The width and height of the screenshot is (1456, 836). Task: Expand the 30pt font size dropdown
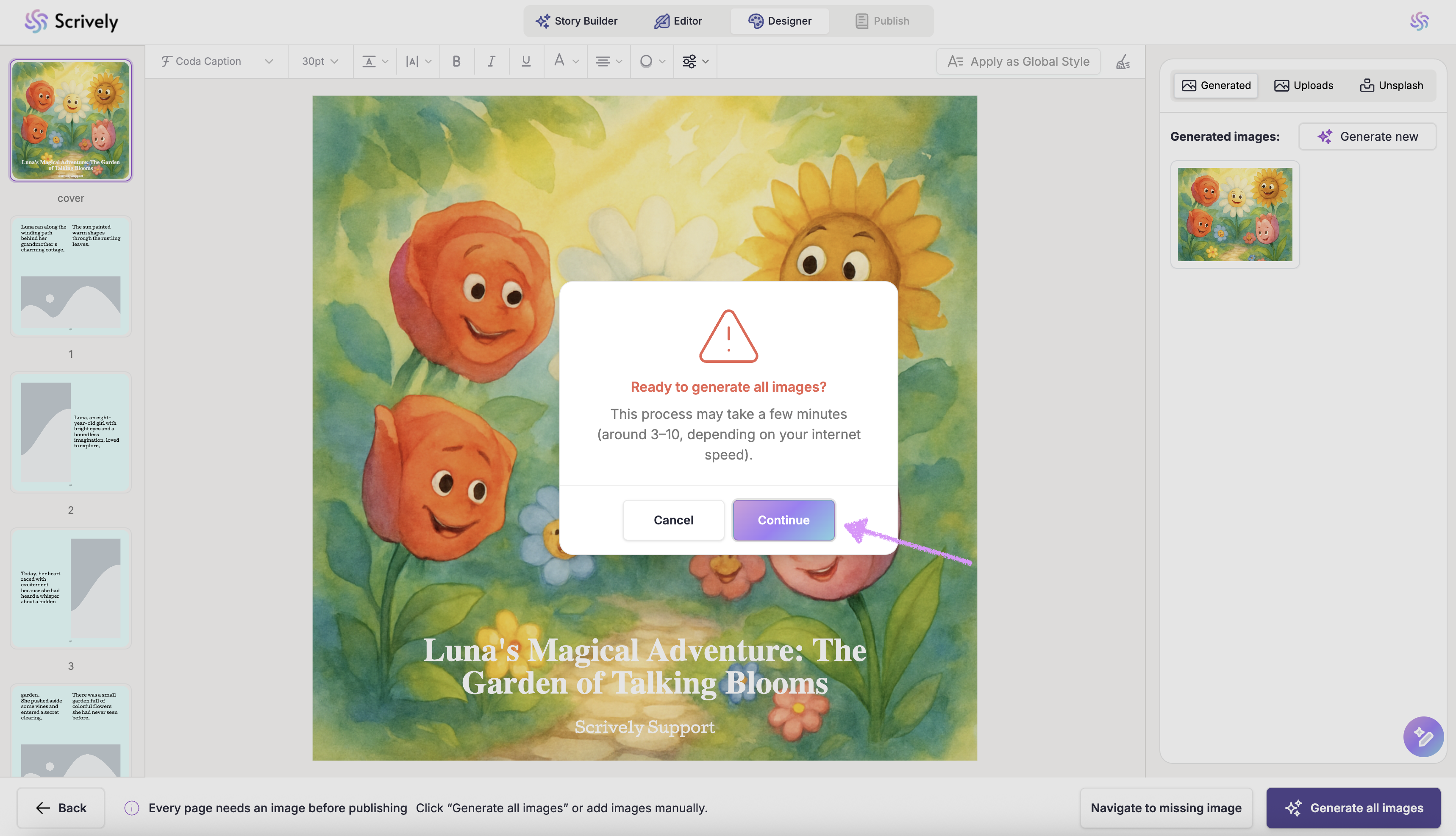pyautogui.click(x=320, y=61)
